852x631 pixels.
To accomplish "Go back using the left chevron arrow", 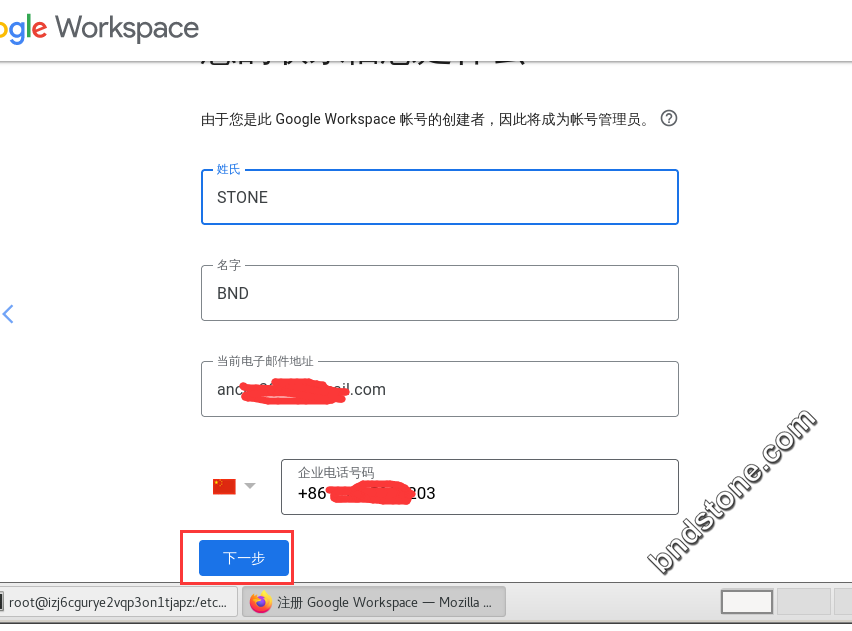I will (8, 314).
